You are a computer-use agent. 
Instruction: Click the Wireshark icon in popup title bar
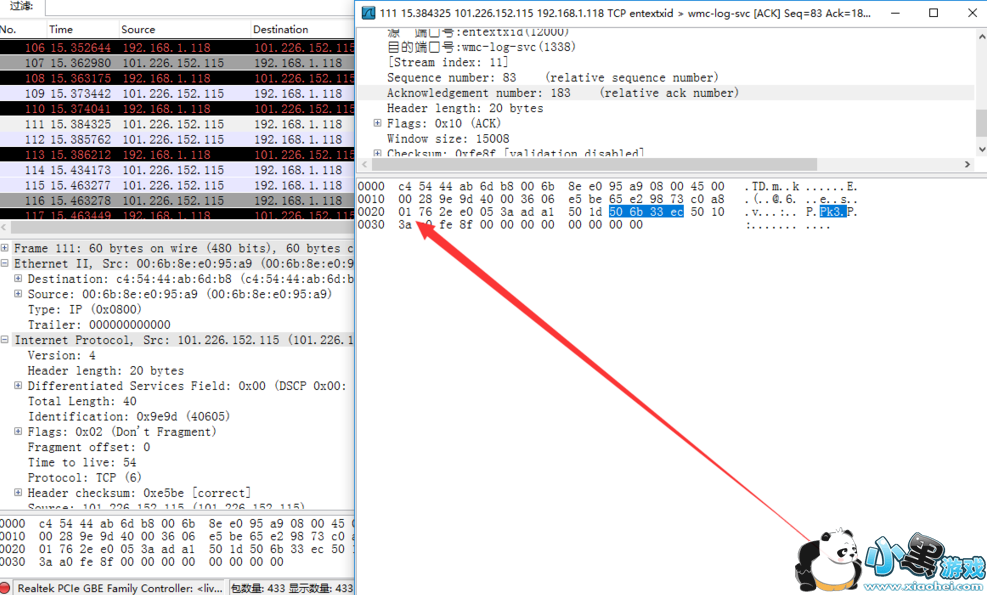click(x=369, y=13)
